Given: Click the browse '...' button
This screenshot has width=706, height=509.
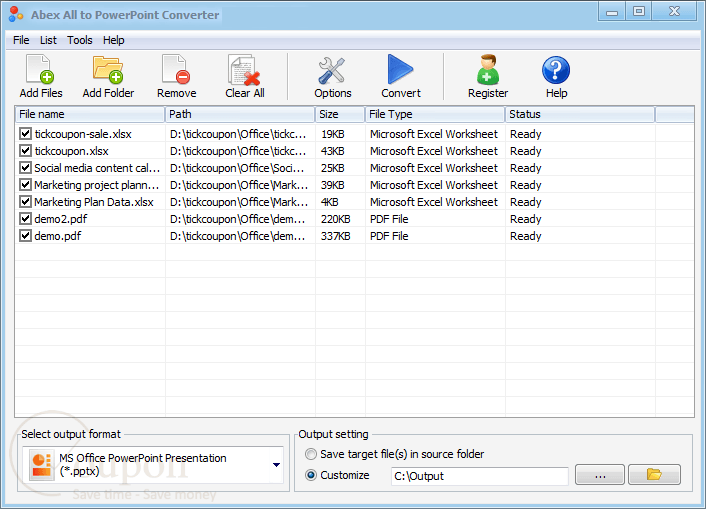Looking at the screenshot, I should 600,474.
